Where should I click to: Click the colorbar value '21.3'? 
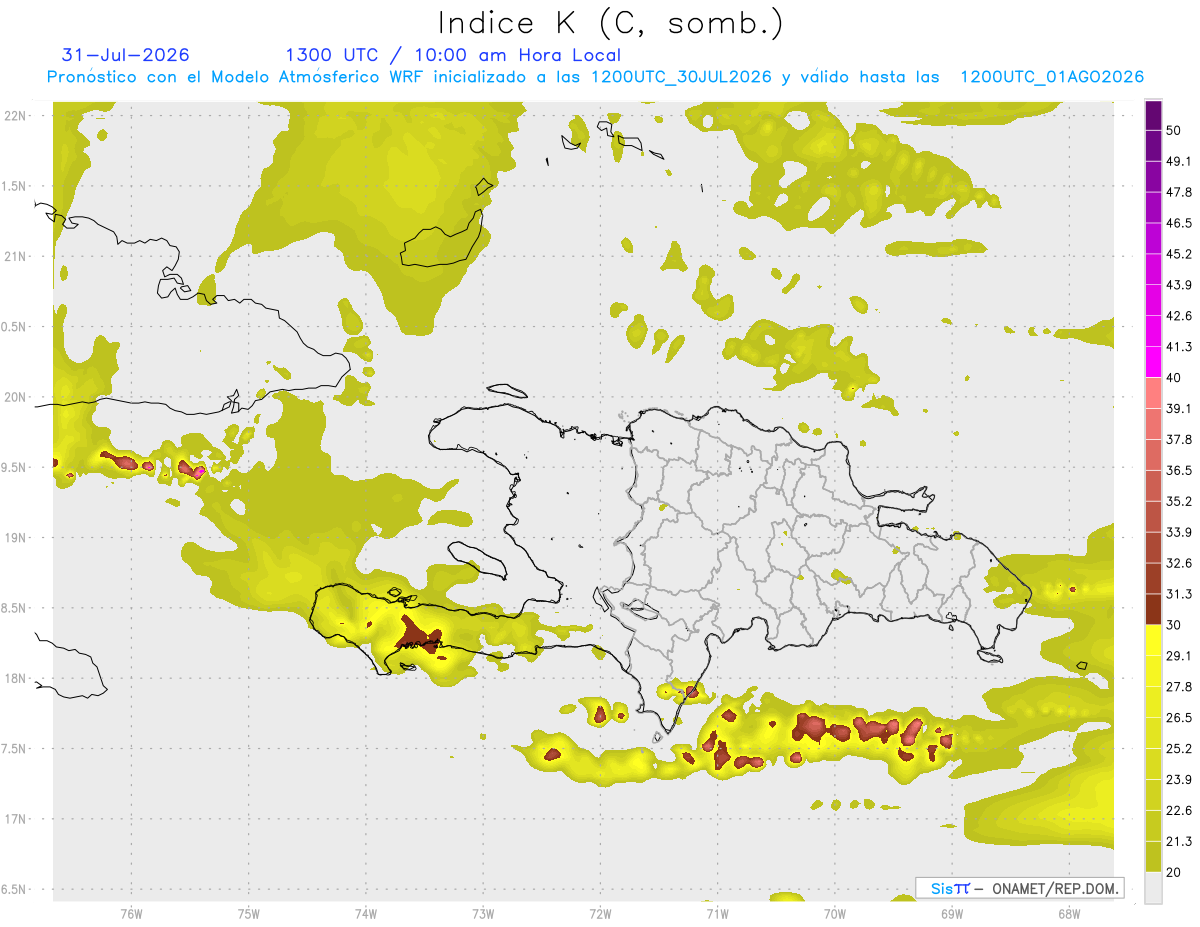(x=1179, y=842)
